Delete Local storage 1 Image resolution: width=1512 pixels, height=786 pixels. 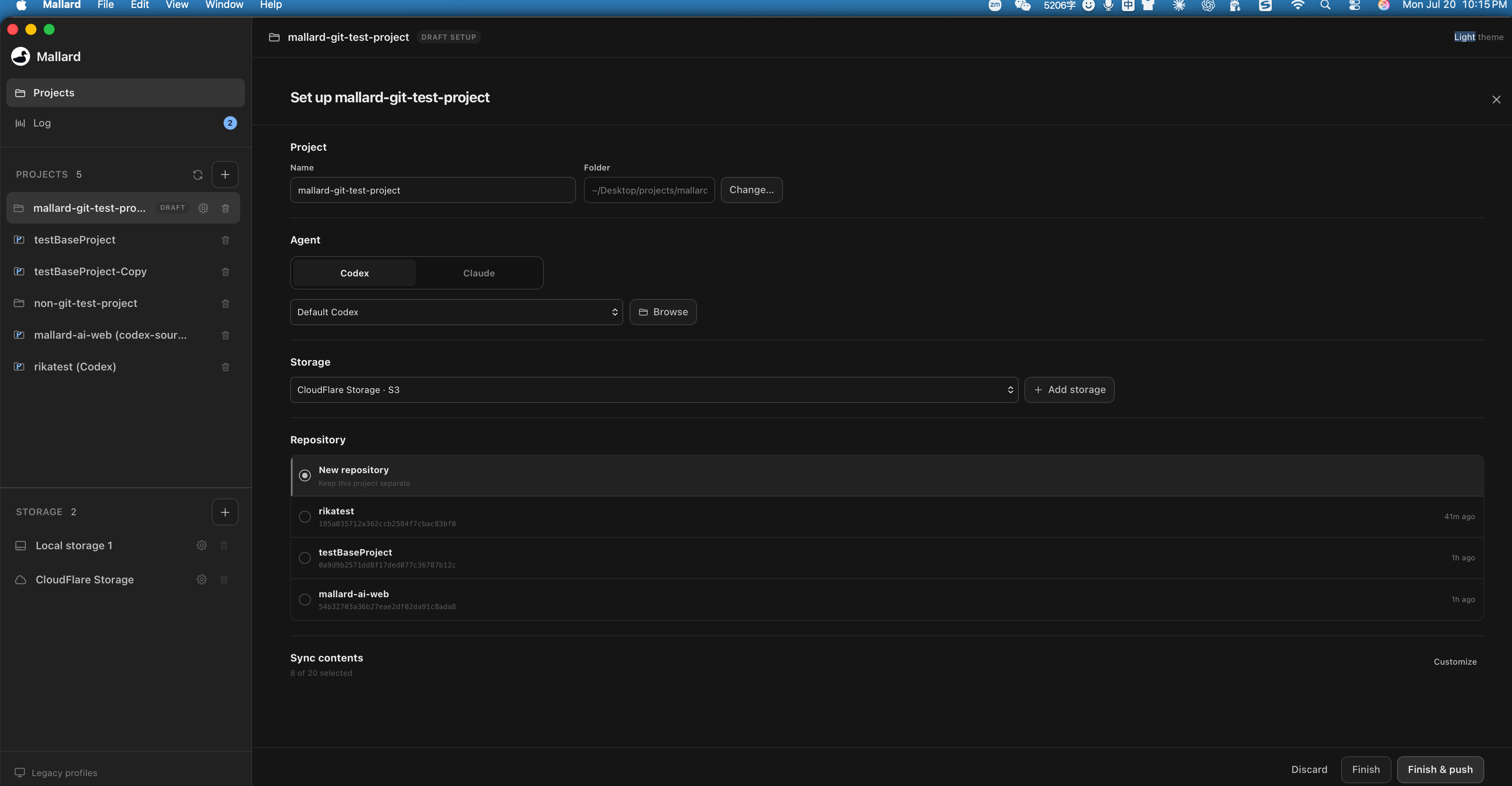pos(224,545)
